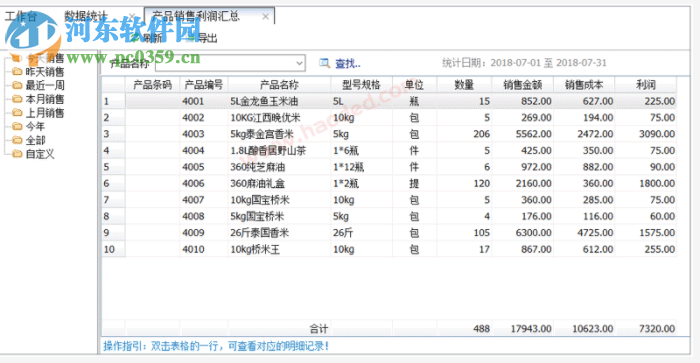Click the magnifier icon beside 查找
This screenshot has width=700, height=363.
[x=325, y=63]
